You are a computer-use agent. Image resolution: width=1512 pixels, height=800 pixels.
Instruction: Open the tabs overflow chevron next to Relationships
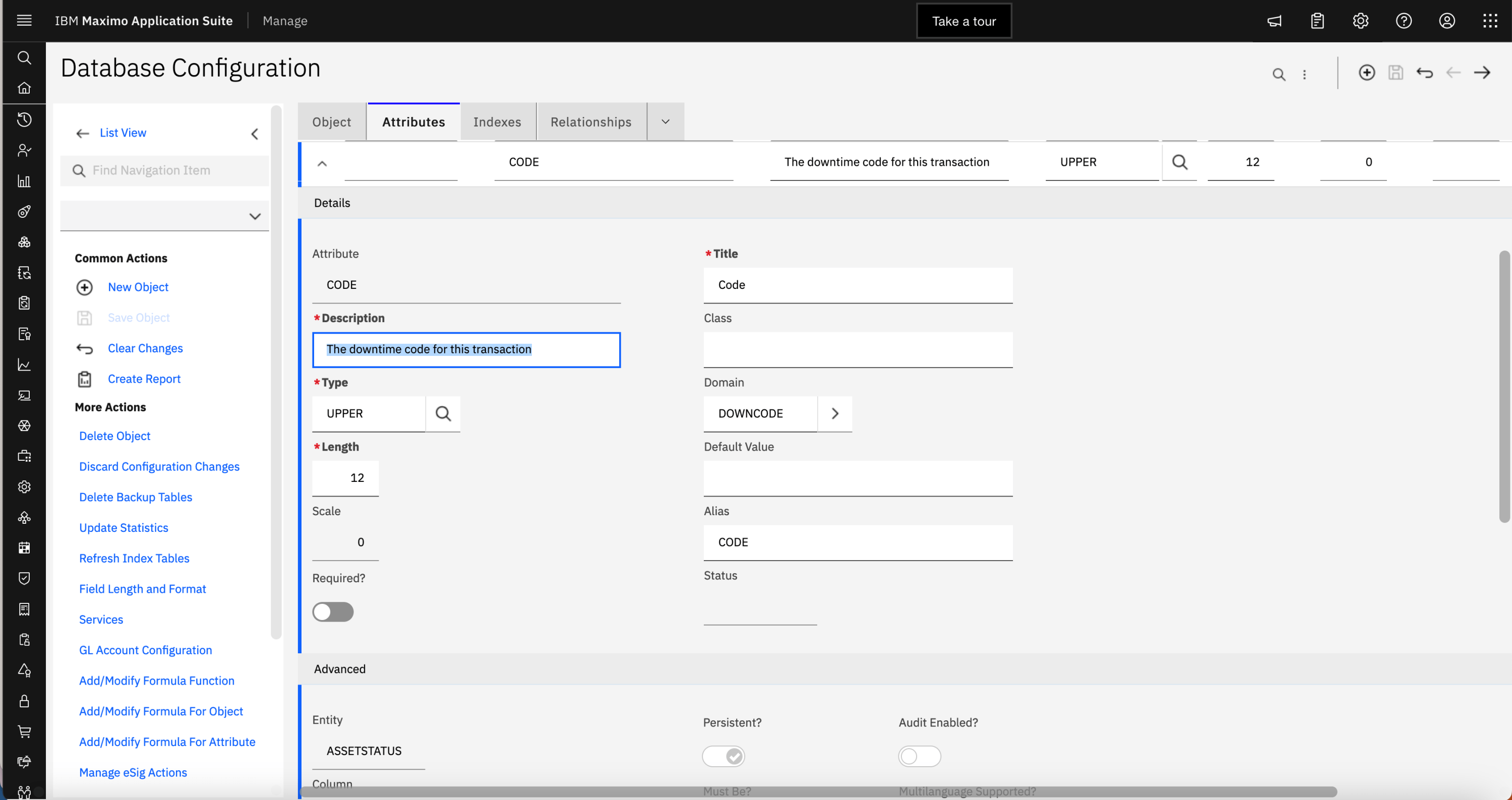665,121
